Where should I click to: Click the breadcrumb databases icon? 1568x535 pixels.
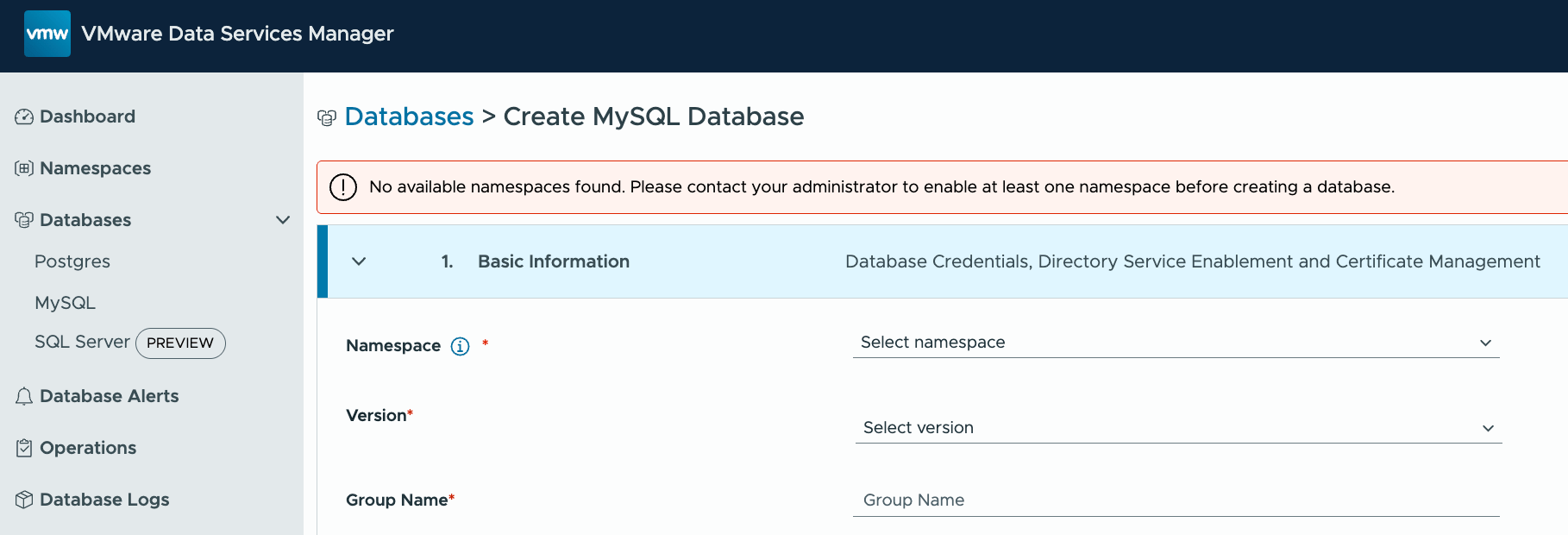(x=327, y=118)
